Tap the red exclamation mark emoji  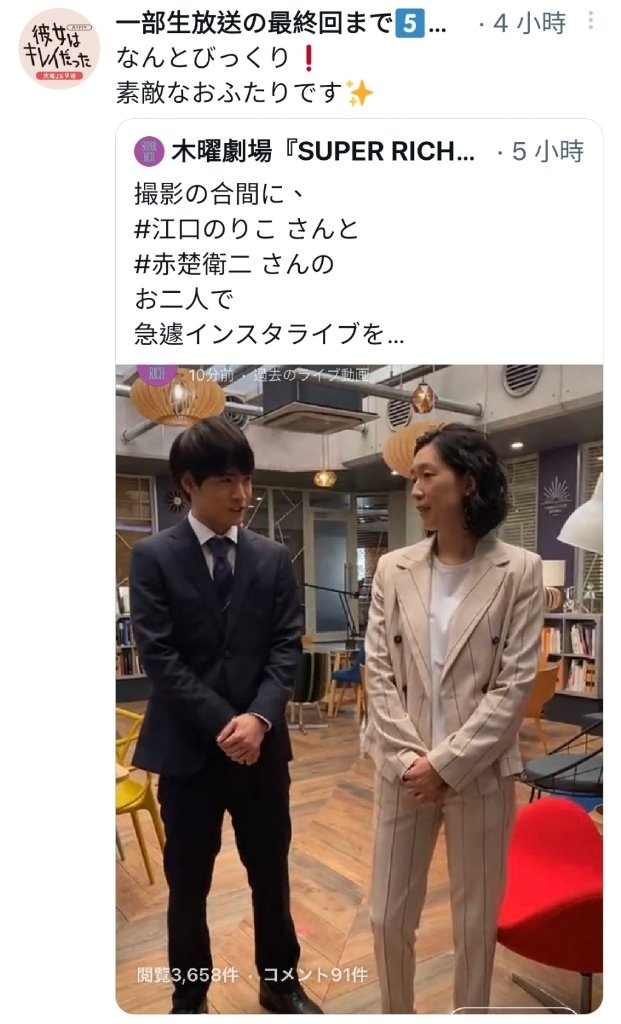pos(308,58)
